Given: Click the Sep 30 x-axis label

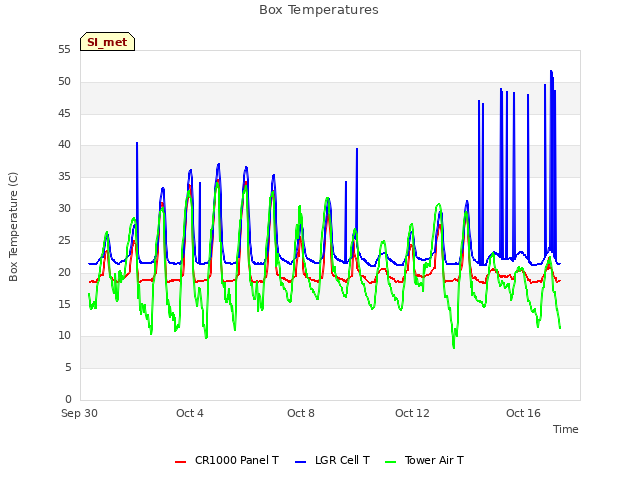Looking at the screenshot, I should pos(79,413).
